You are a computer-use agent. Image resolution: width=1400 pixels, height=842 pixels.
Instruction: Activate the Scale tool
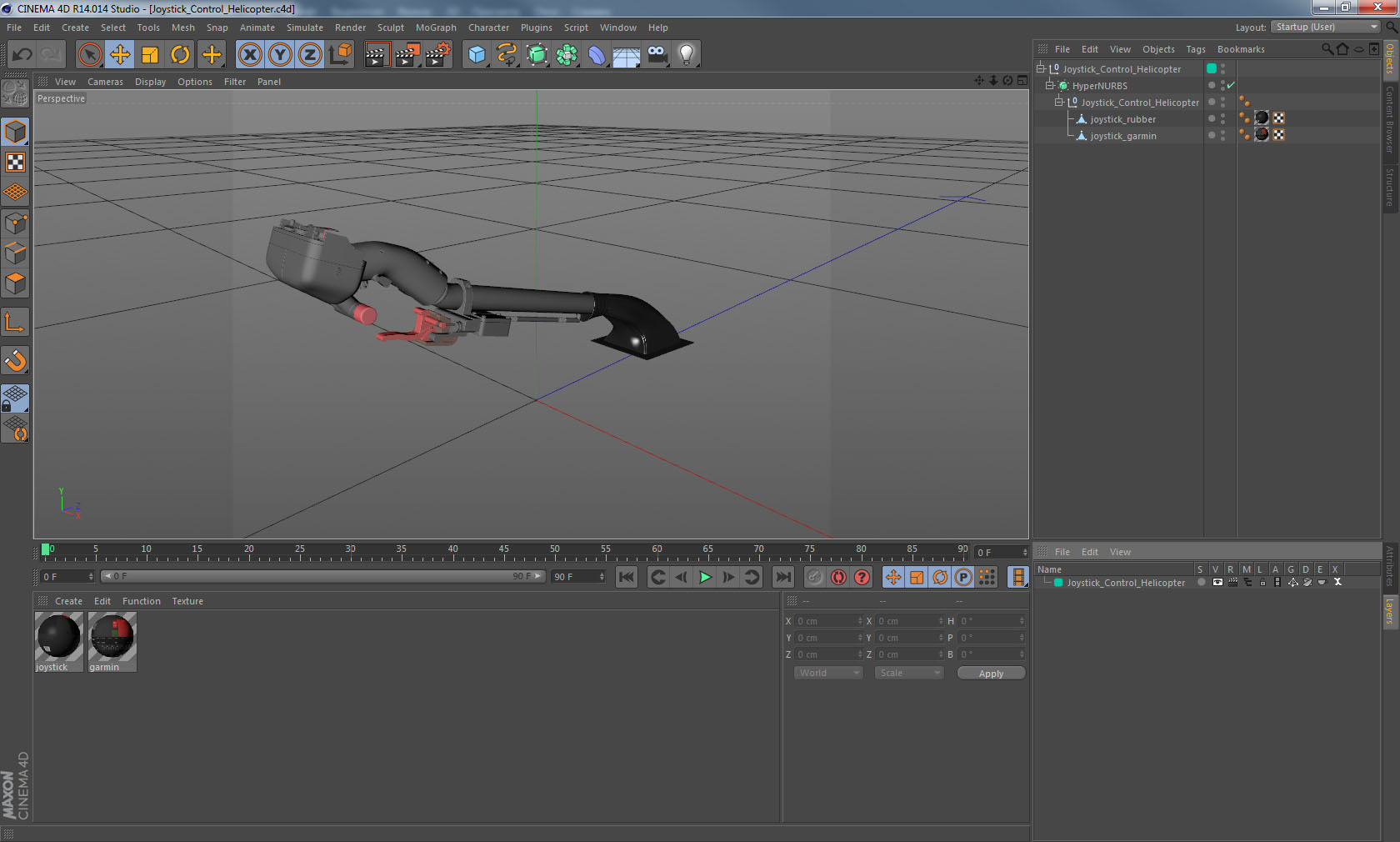(x=150, y=55)
